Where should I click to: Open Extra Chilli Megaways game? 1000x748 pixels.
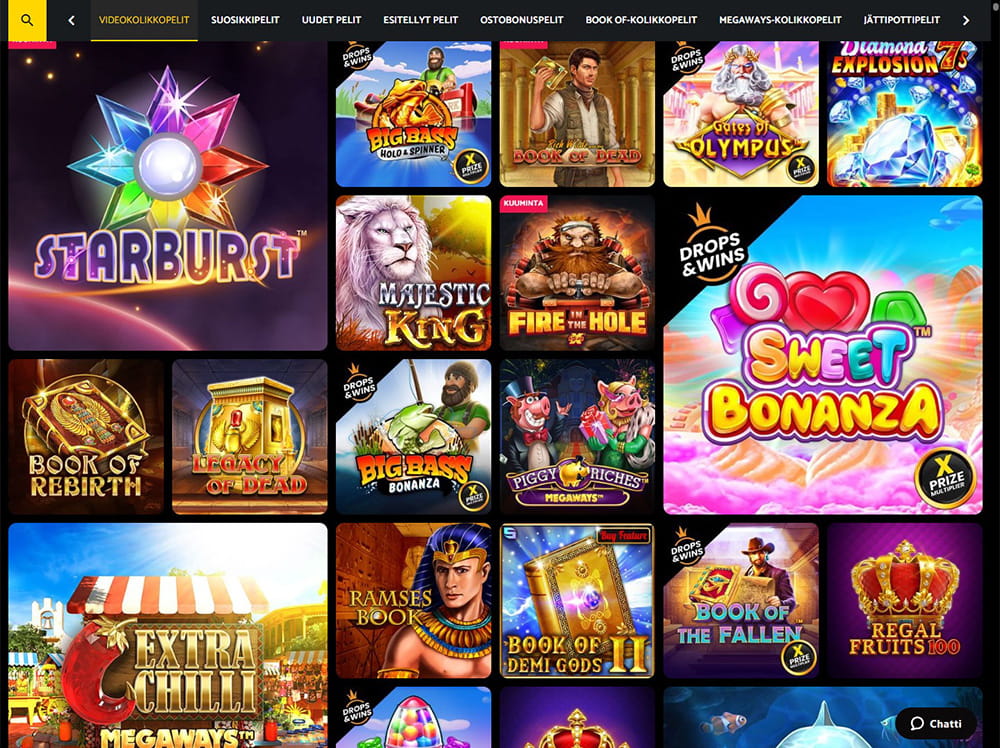click(x=168, y=635)
